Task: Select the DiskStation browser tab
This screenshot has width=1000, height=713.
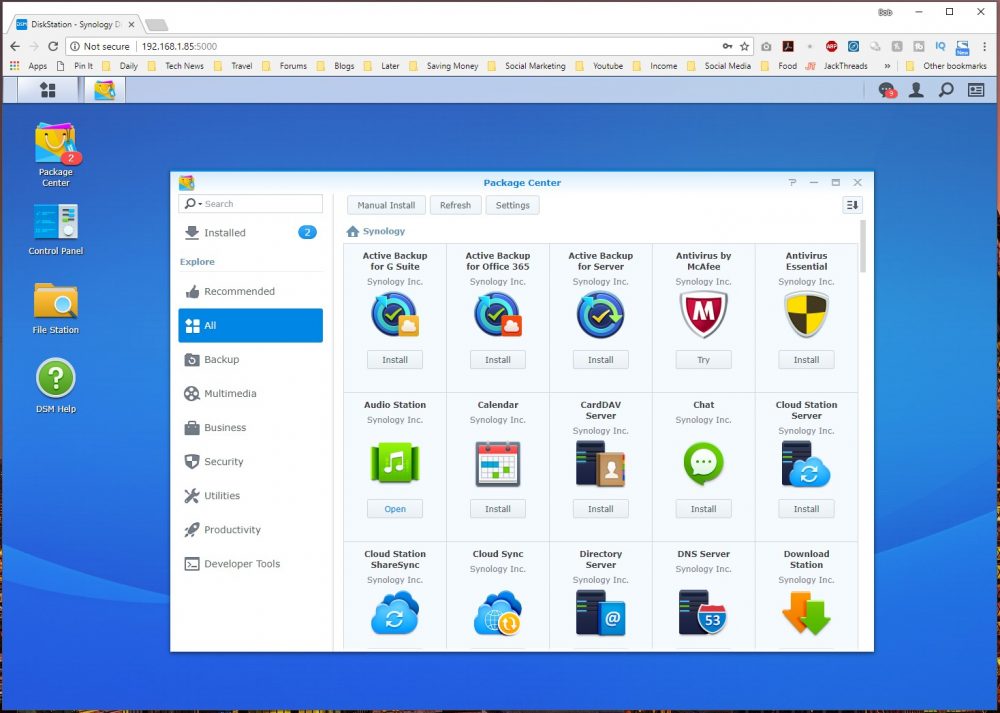Action: (x=77, y=25)
